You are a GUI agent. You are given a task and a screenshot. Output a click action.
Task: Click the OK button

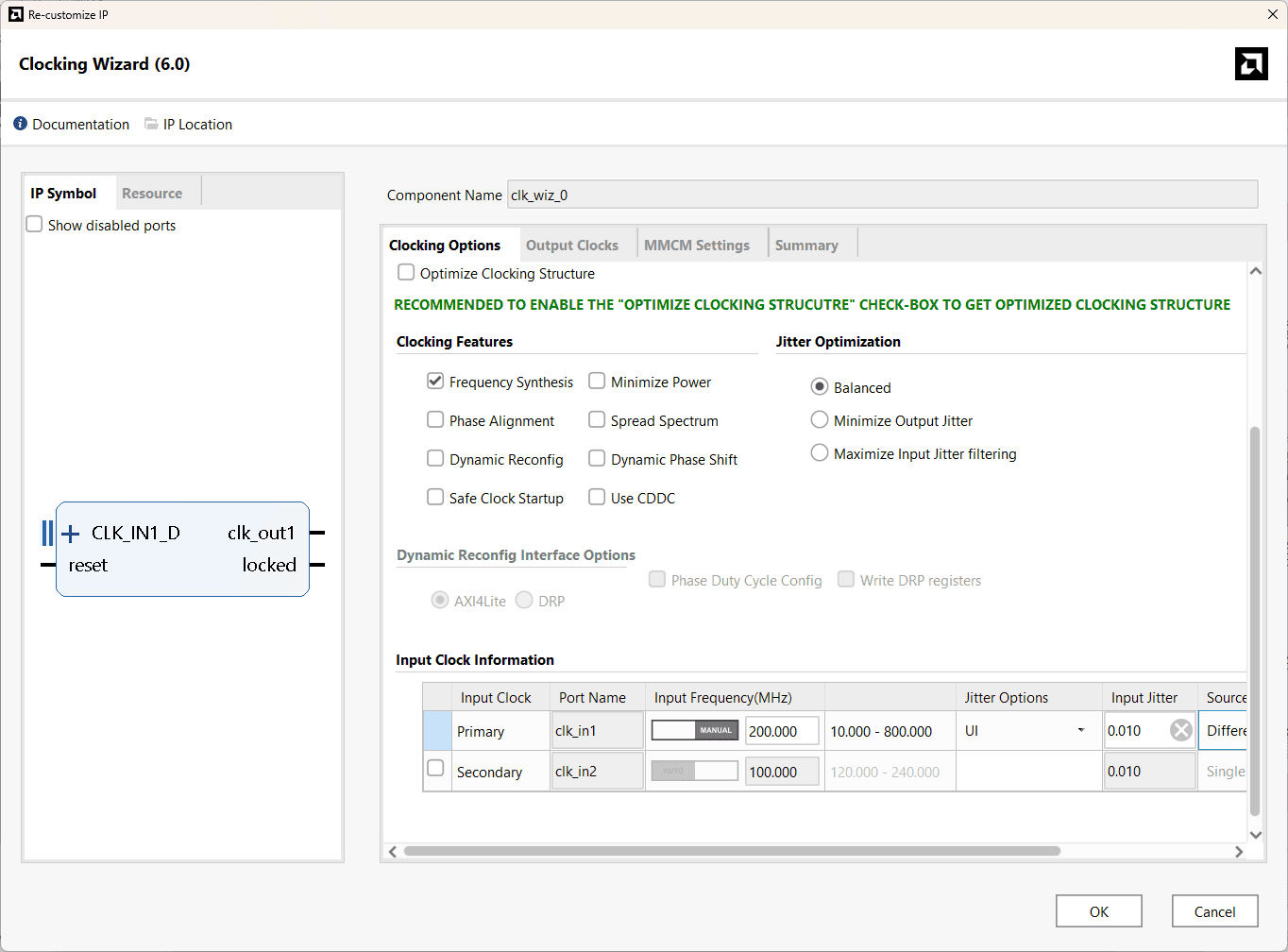coord(1098,911)
